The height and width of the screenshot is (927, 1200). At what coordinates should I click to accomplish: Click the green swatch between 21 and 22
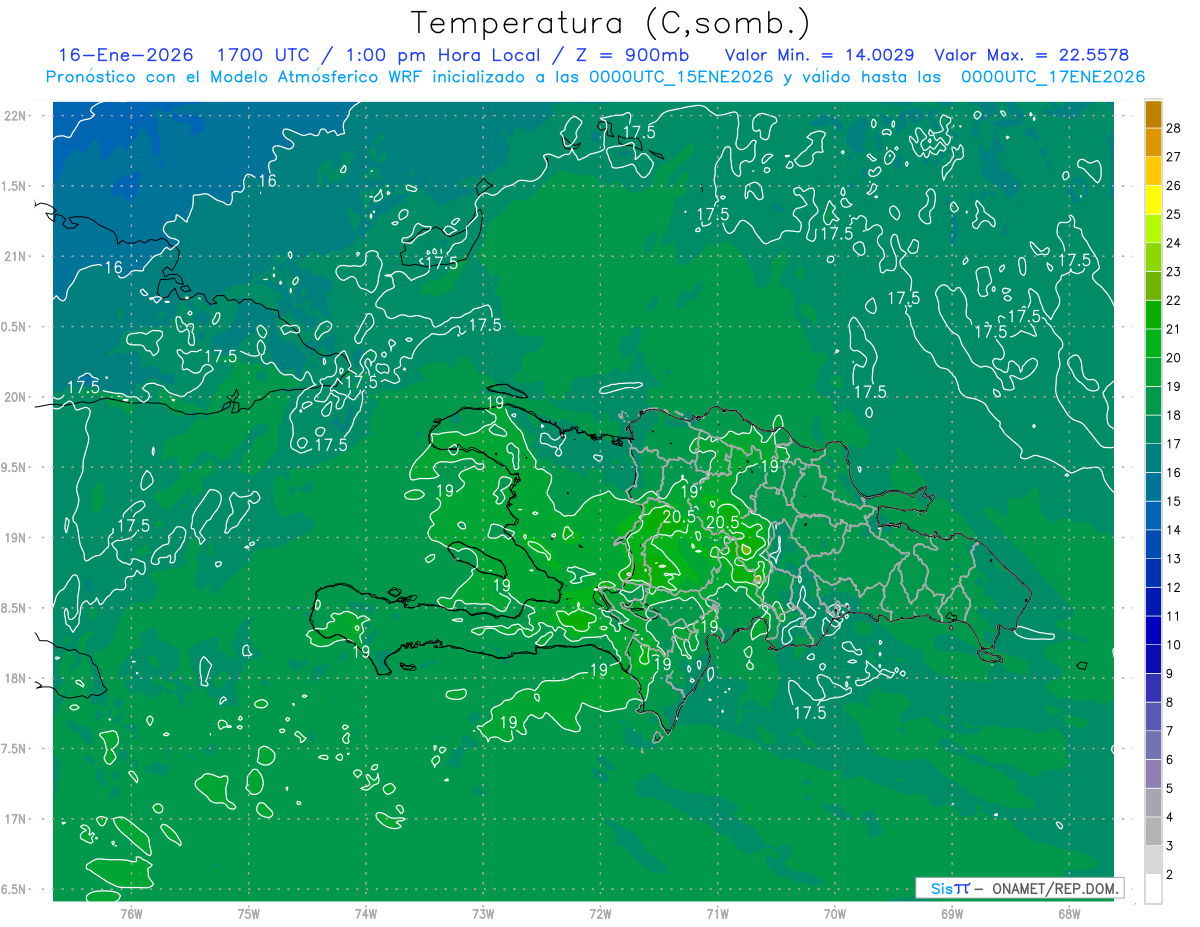point(1153,315)
